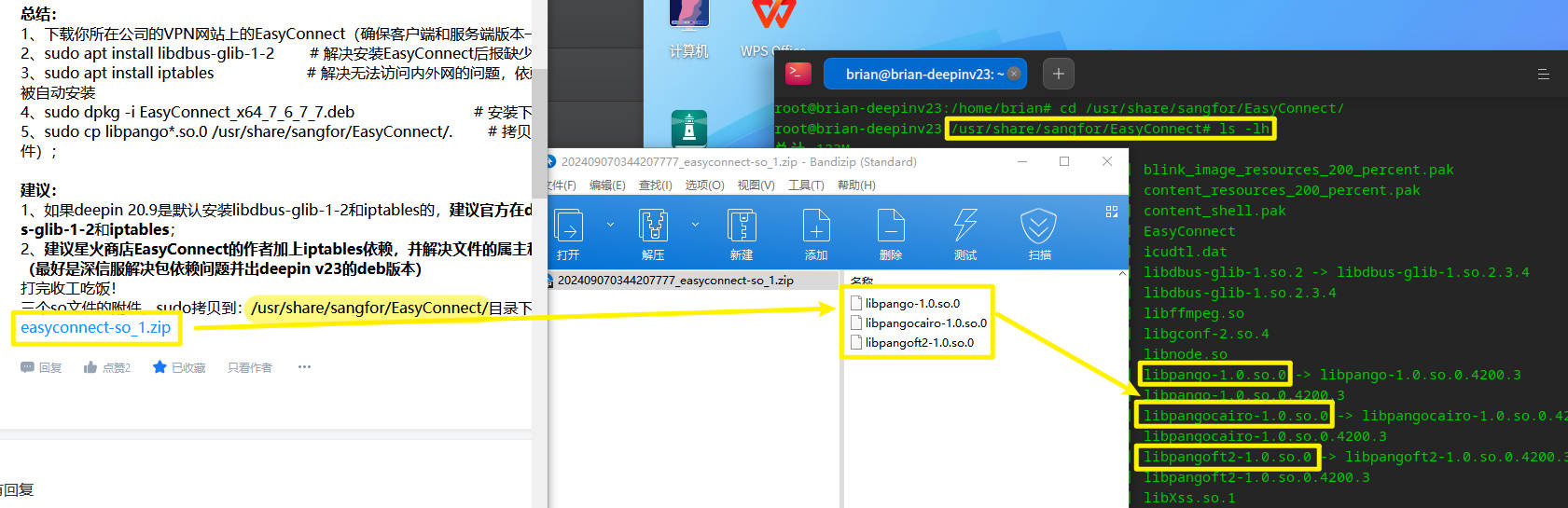Click content_shell.pak in terminal output
The height and width of the screenshot is (508, 1568).
point(1214,211)
